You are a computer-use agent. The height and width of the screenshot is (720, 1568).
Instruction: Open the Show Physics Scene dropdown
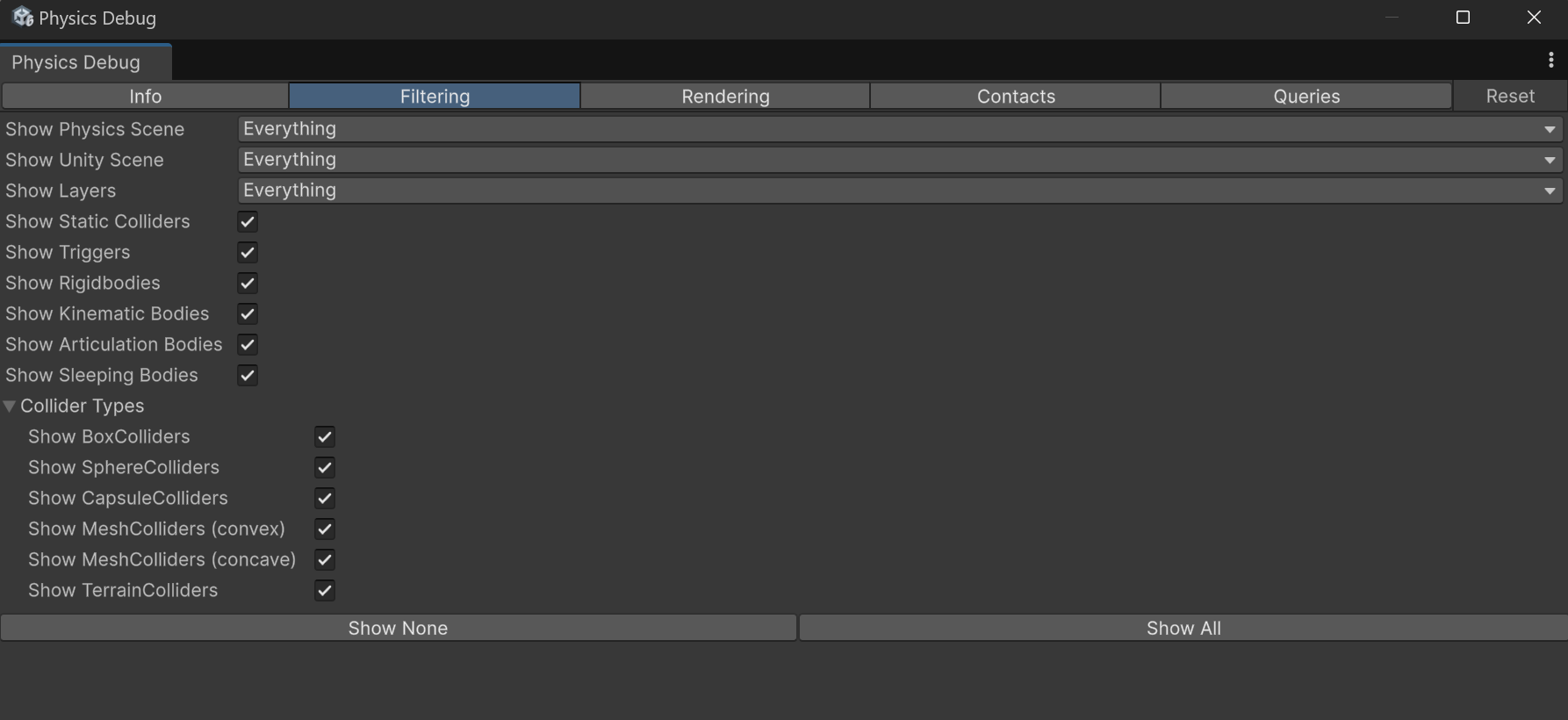click(x=899, y=129)
